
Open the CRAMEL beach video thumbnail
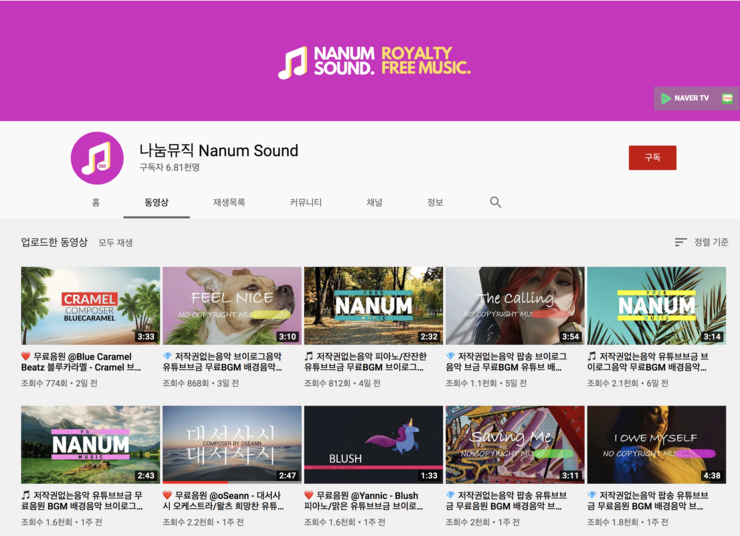(91, 306)
